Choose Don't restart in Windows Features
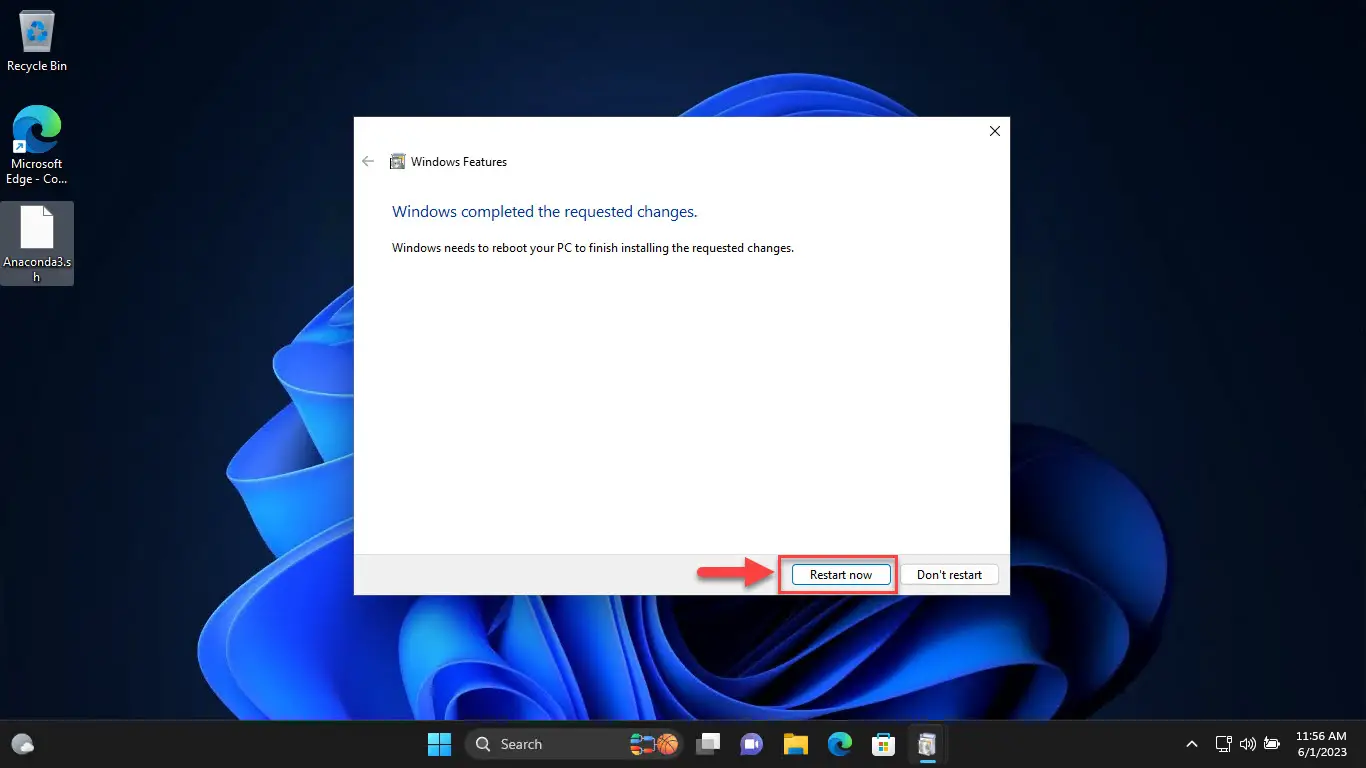The width and height of the screenshot is (1366, 768). click(x=949, y=575)
